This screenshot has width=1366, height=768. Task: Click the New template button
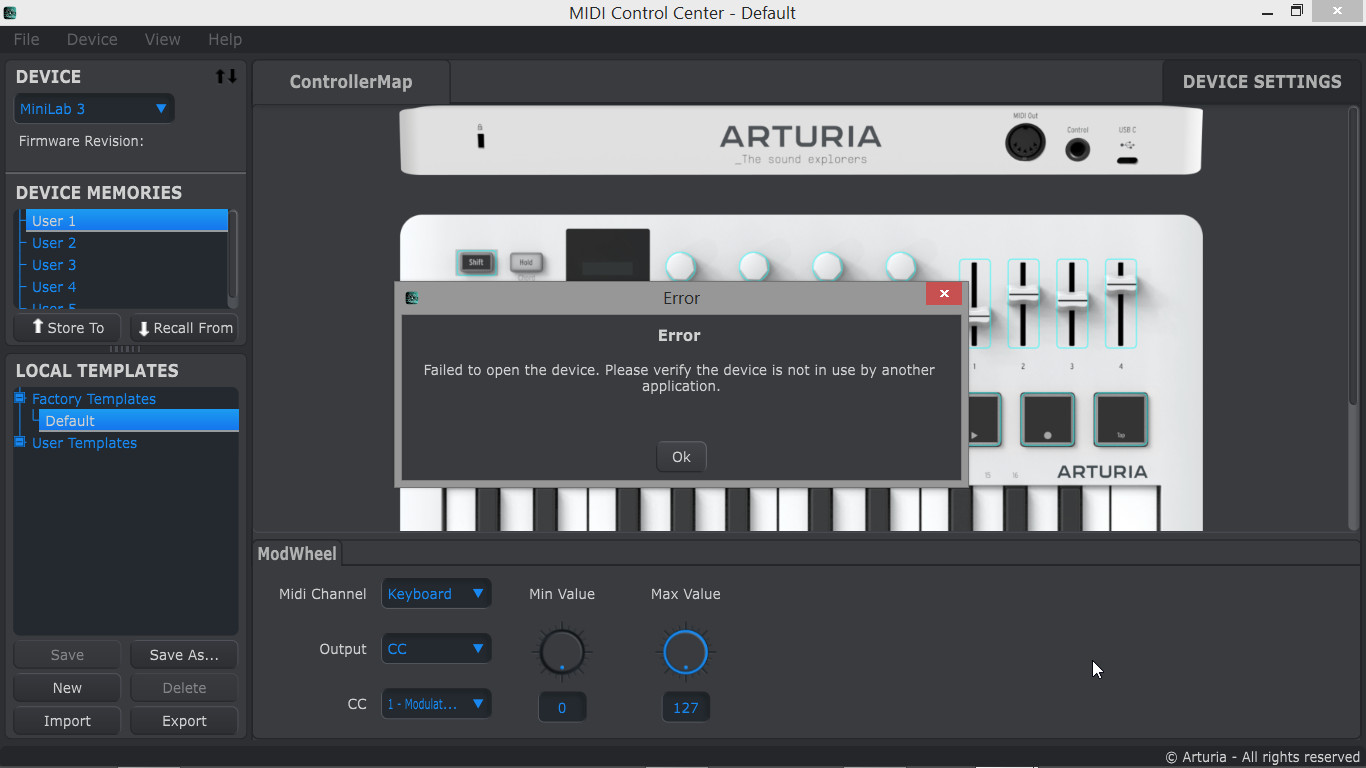(67, 688)
